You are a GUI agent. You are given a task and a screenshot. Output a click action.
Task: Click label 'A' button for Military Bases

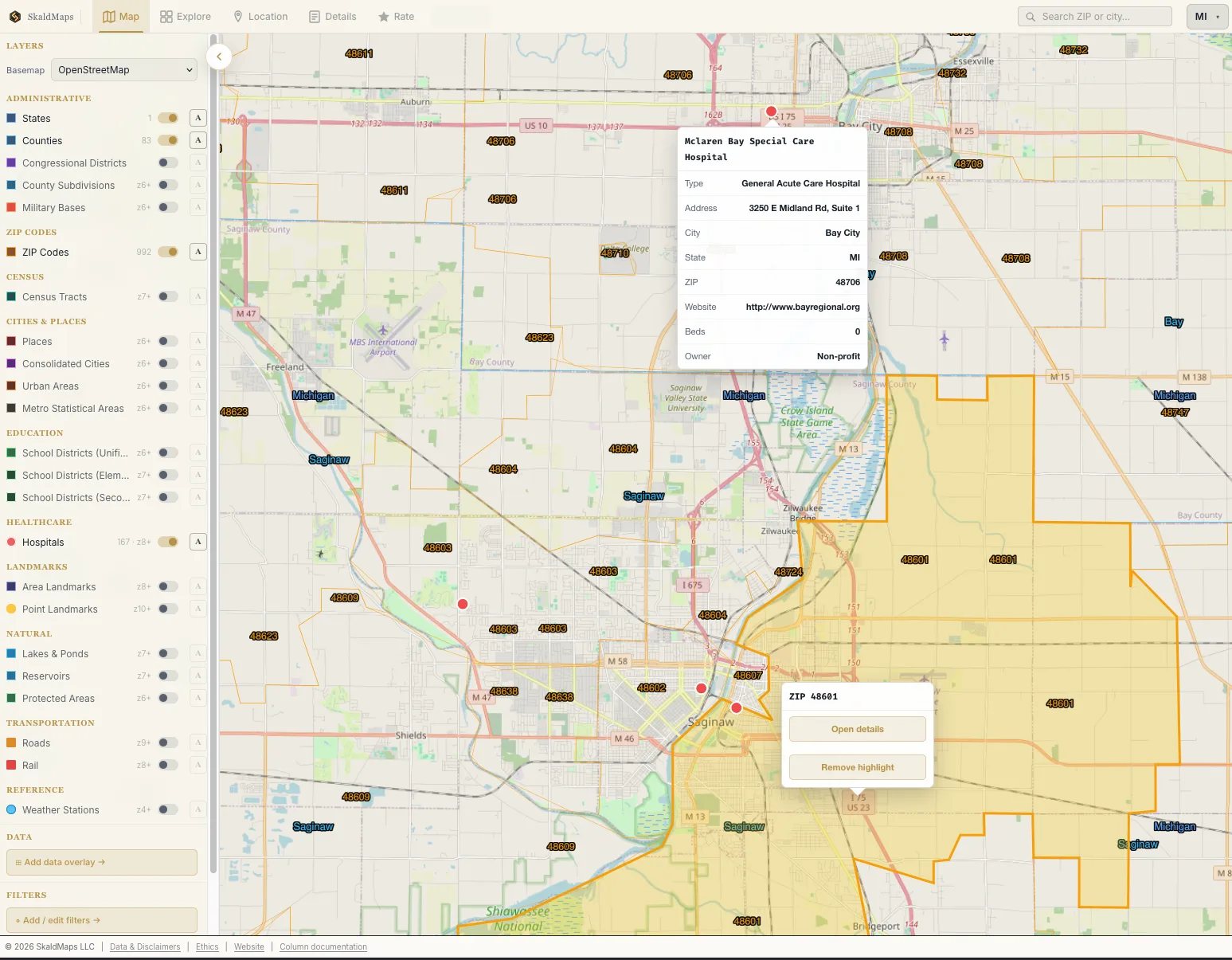(198, 207)
